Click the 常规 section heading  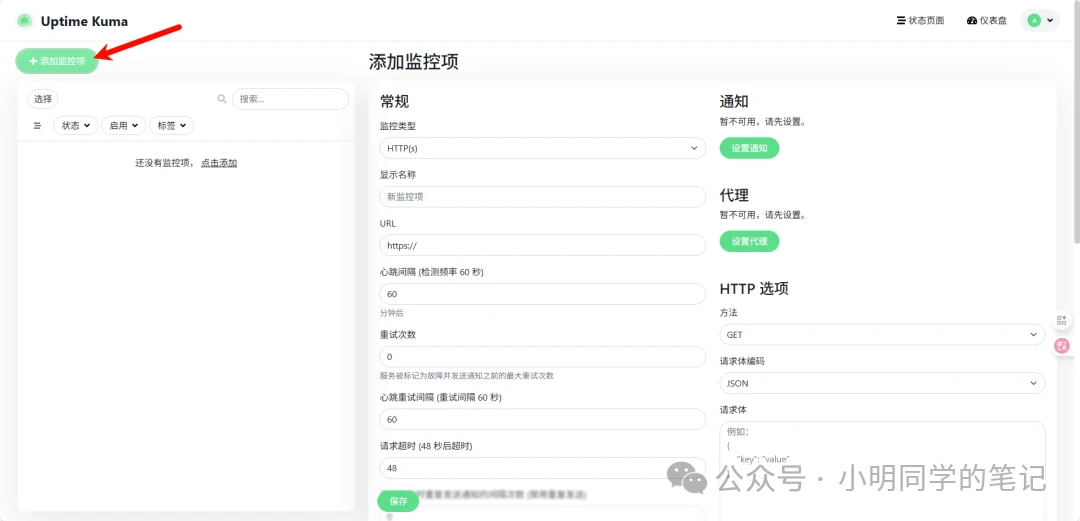[395, 101]
